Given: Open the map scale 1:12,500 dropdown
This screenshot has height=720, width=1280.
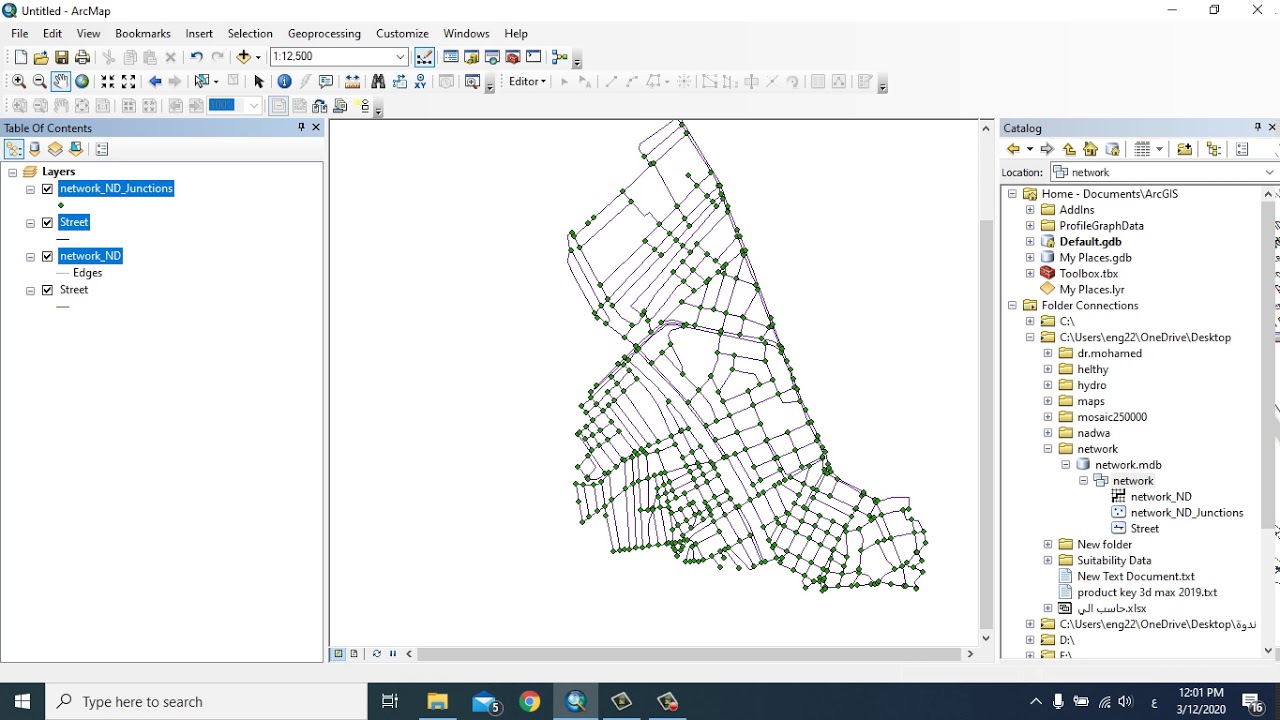Looking at the screenshot, I should pos(400,57).
